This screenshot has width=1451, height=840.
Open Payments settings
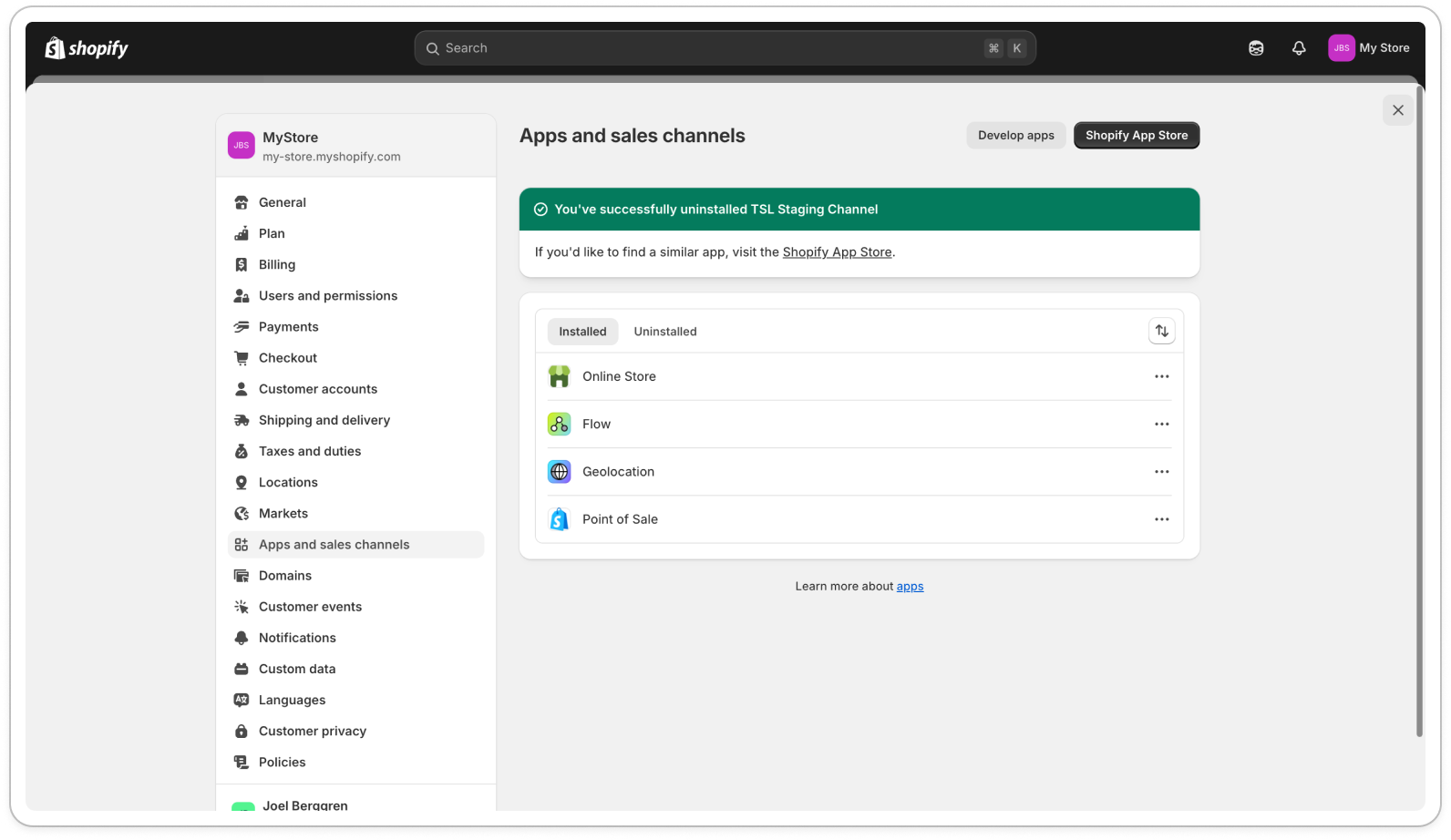(x=355, y=326)
